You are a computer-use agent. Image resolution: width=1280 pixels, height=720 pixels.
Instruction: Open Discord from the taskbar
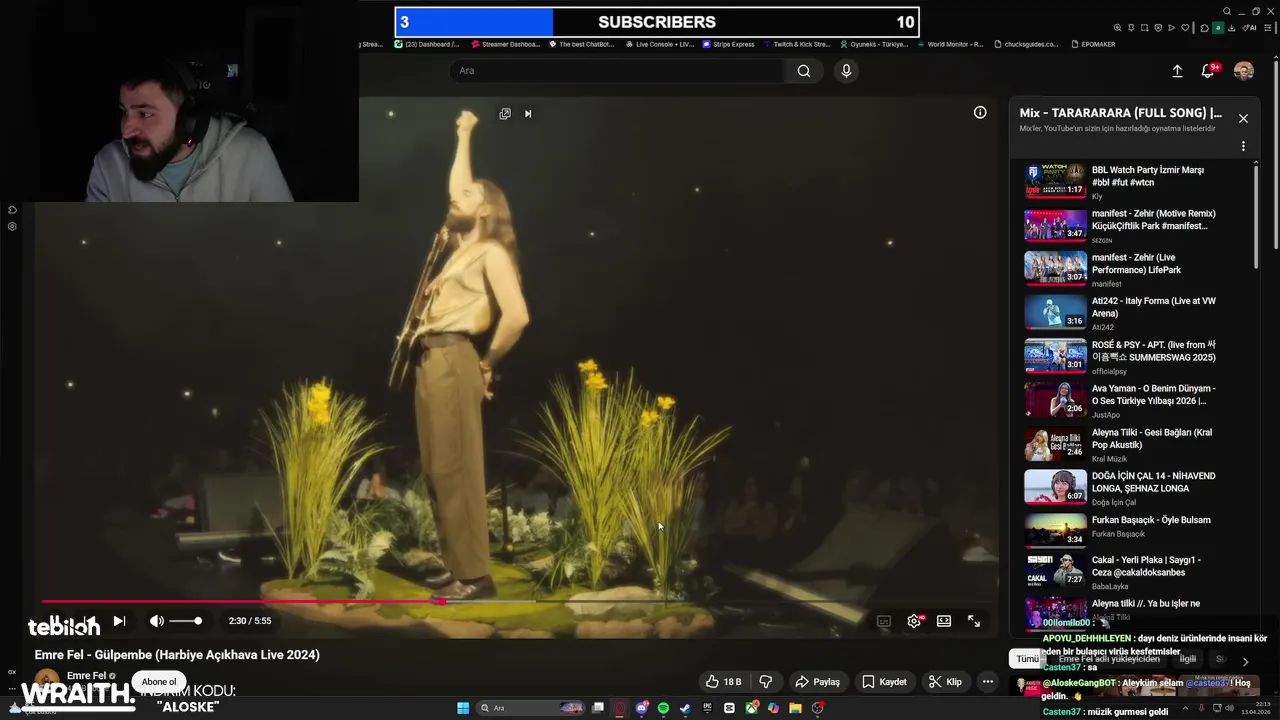click(x=642, y=708)
